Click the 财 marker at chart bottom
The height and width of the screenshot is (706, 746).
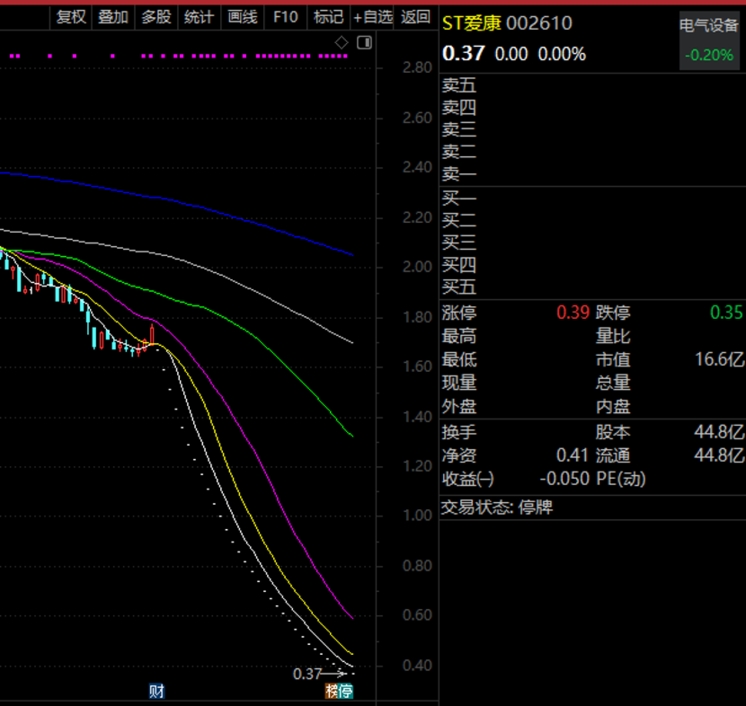(157, 690)
